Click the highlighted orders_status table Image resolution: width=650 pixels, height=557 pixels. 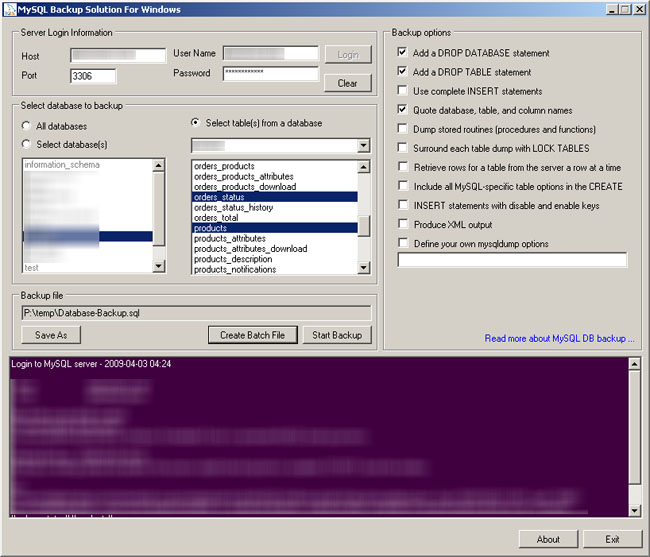274,197
